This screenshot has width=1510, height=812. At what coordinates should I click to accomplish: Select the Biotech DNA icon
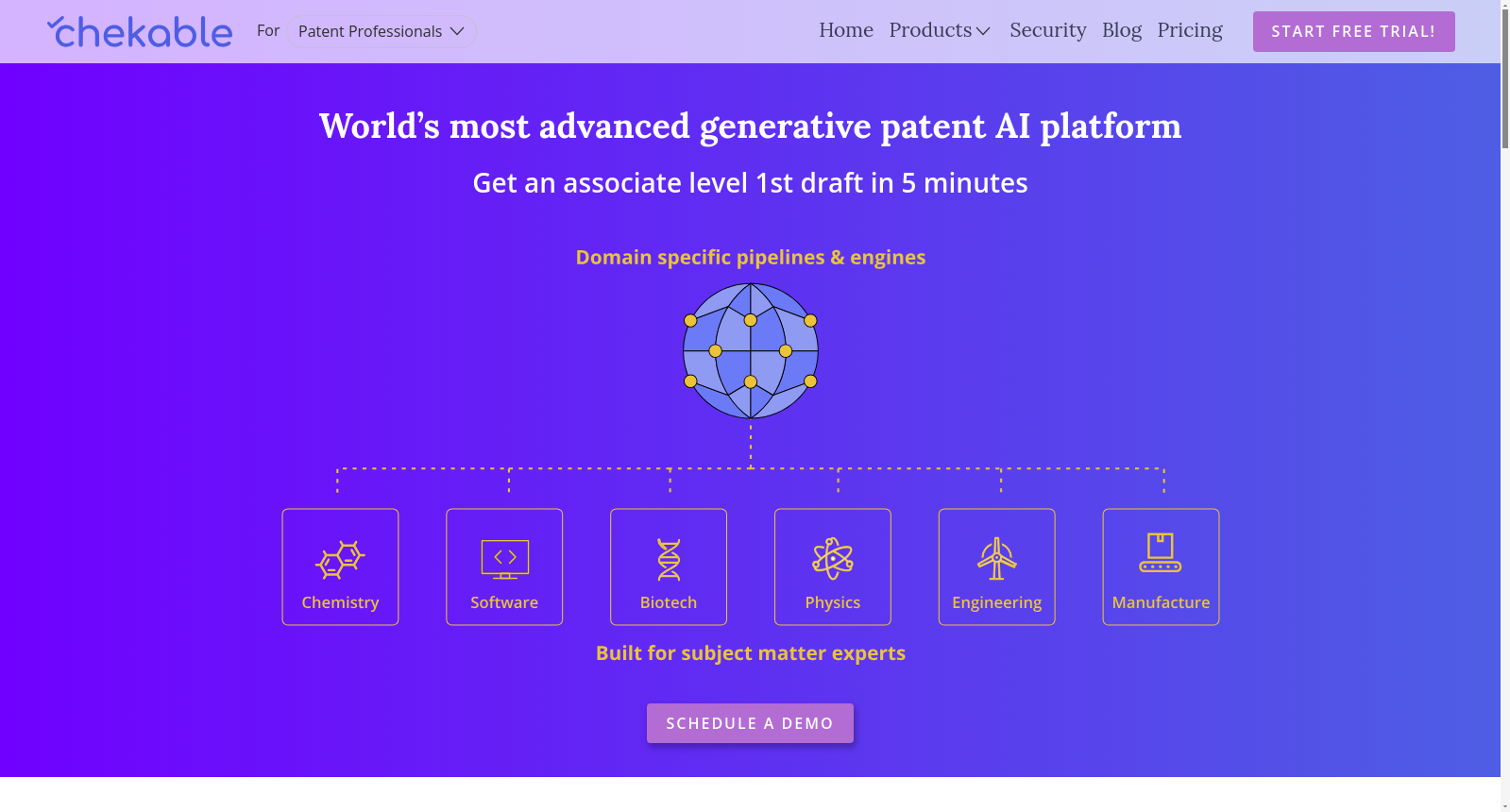[669, 560]
